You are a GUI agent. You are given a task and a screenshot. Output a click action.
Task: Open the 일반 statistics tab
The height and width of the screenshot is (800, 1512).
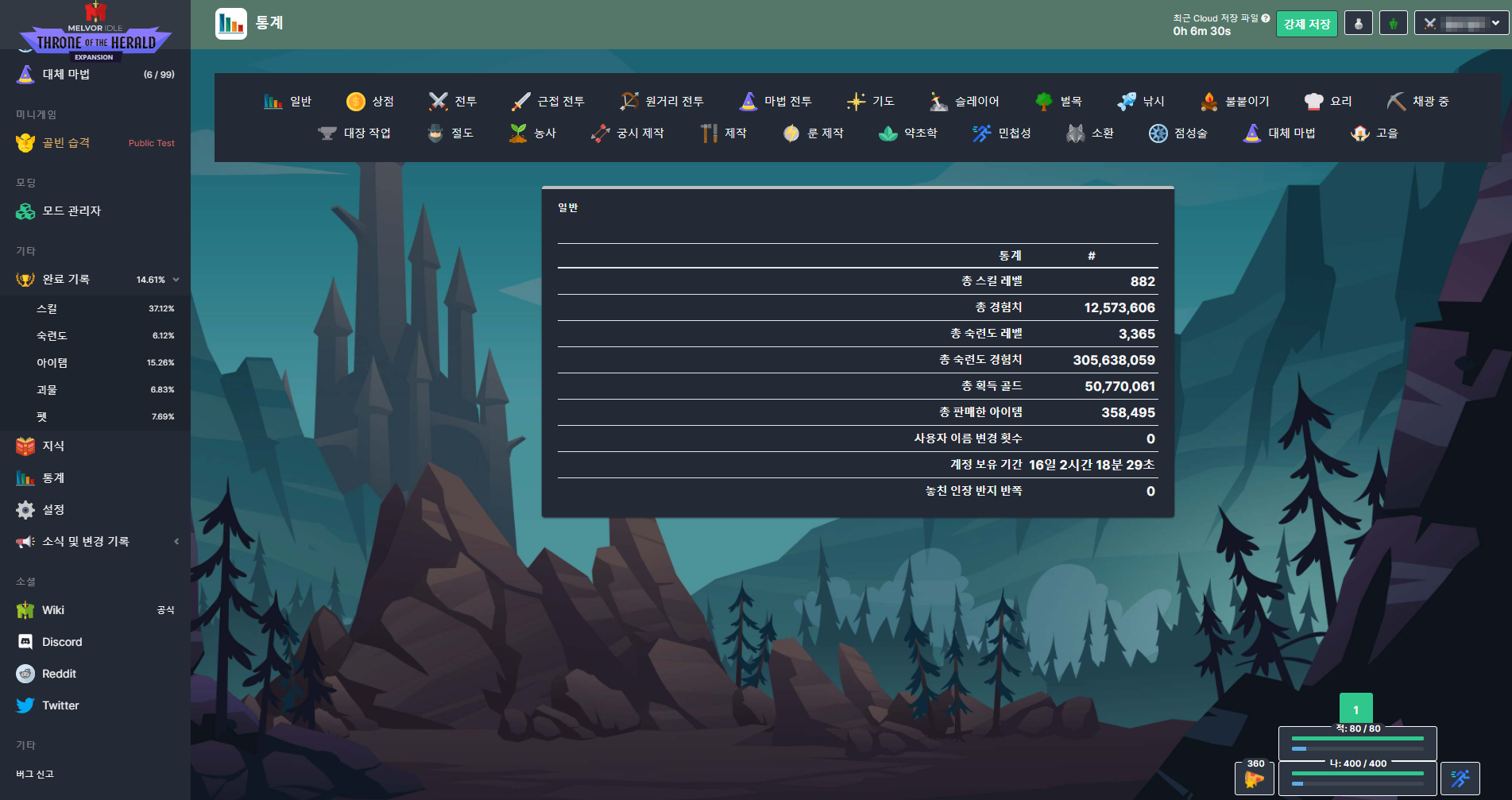coord(287,101)
